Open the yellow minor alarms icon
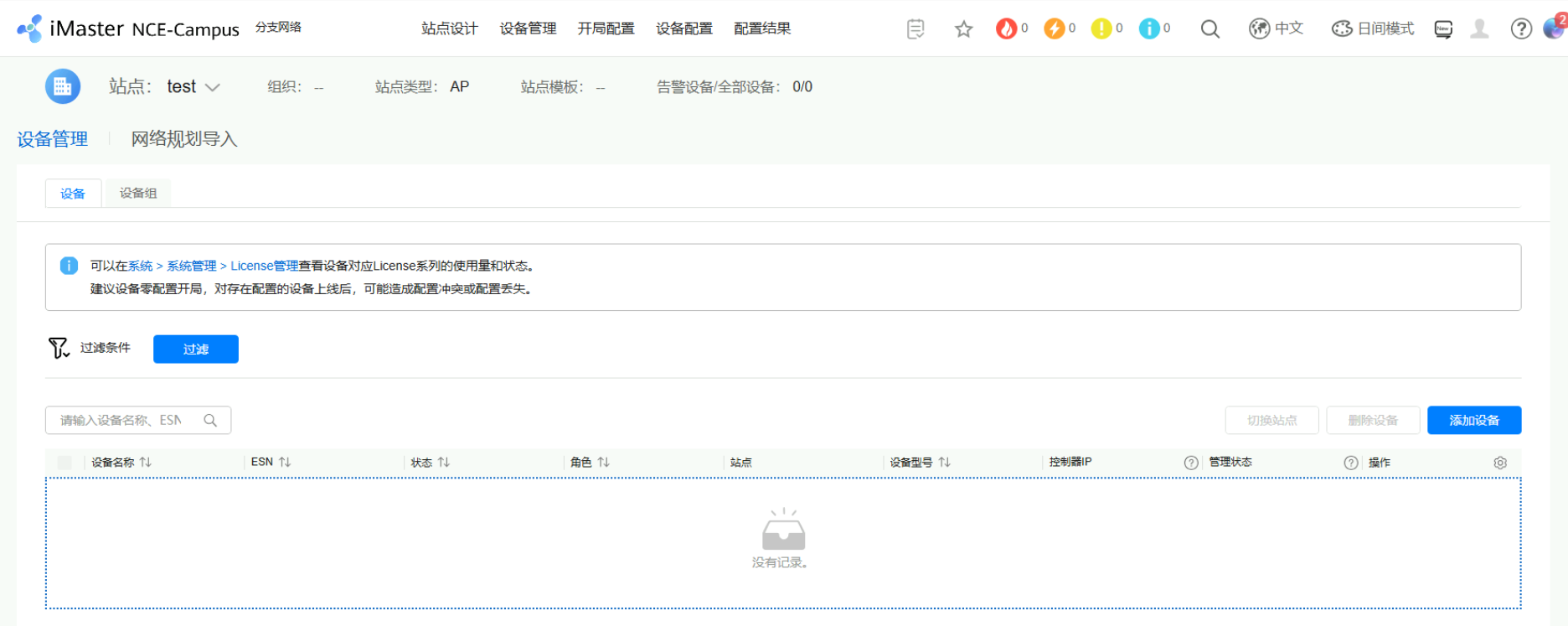This screenshot has width=1568, height=626. pos(1101,28)
